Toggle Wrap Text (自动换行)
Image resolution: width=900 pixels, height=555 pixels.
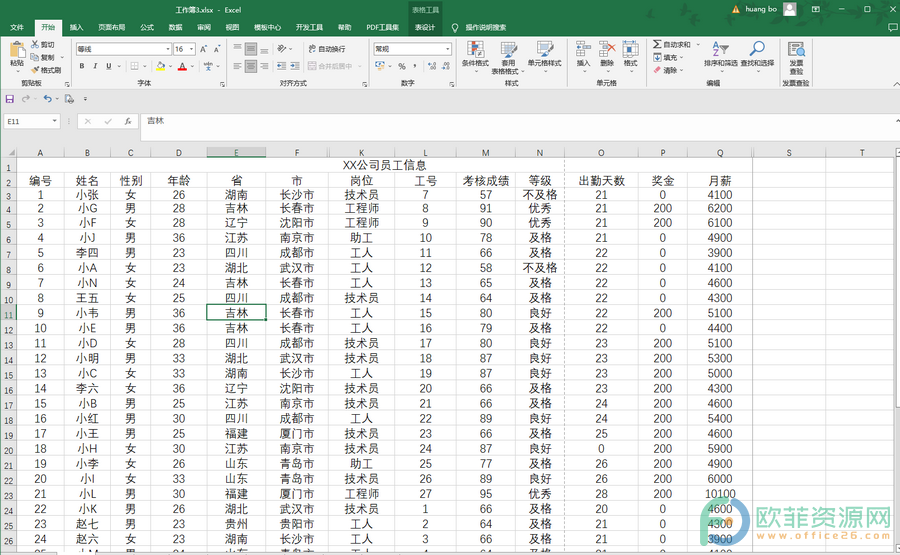pos(327,49)
